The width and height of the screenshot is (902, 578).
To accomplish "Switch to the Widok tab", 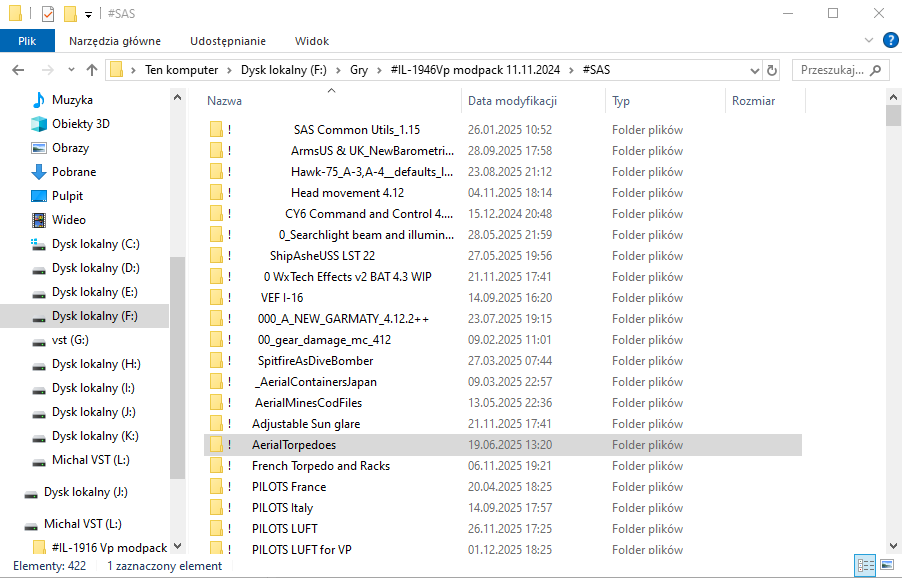I will [x=312, y=41].
